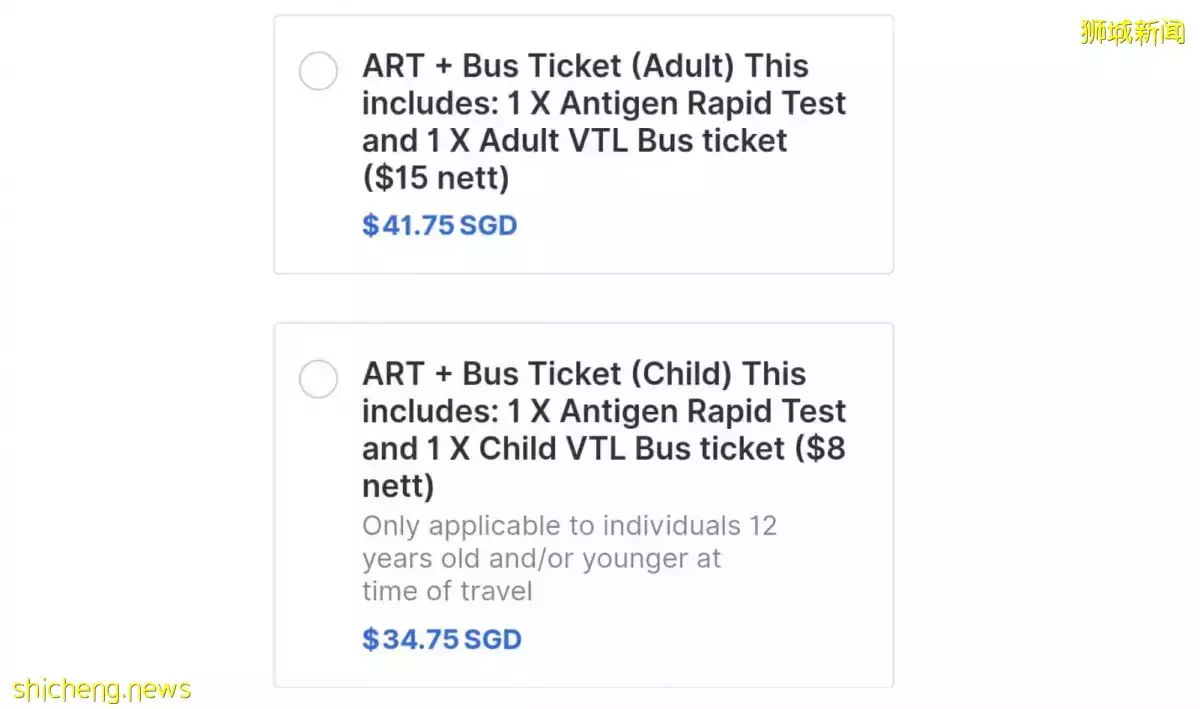Click the "SGD" label after 34.75

[x=492, y=639]
